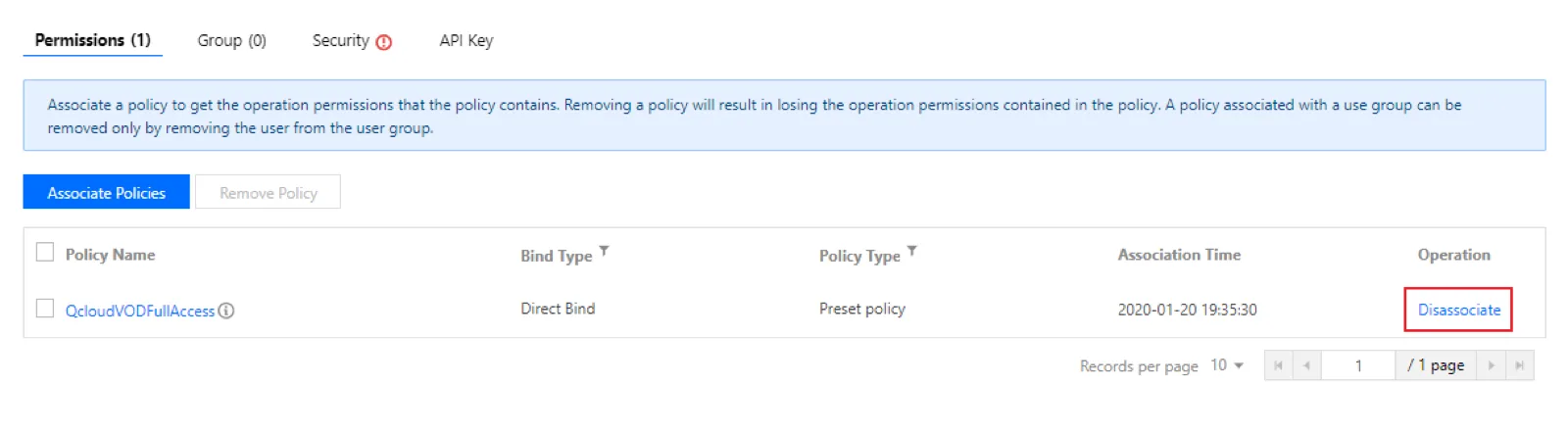Click the Associate Policies button

[107, 193]
